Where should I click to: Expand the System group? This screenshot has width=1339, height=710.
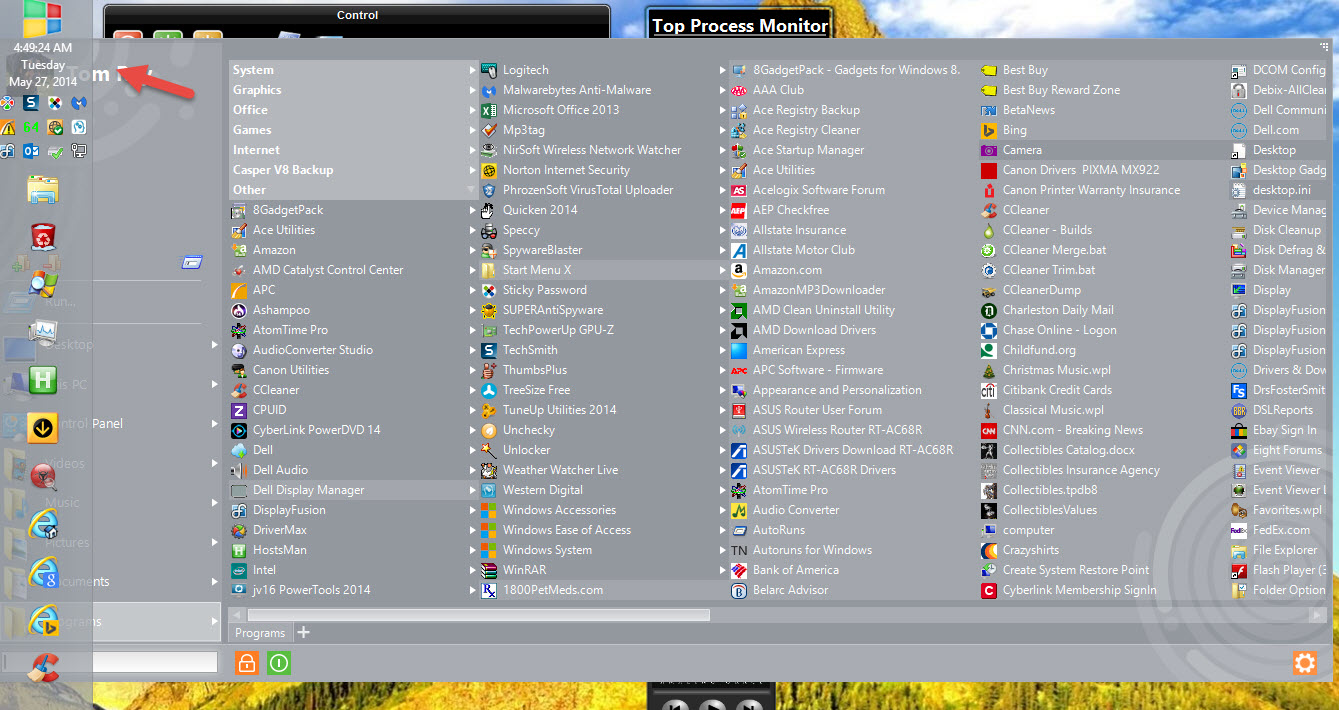253,70
